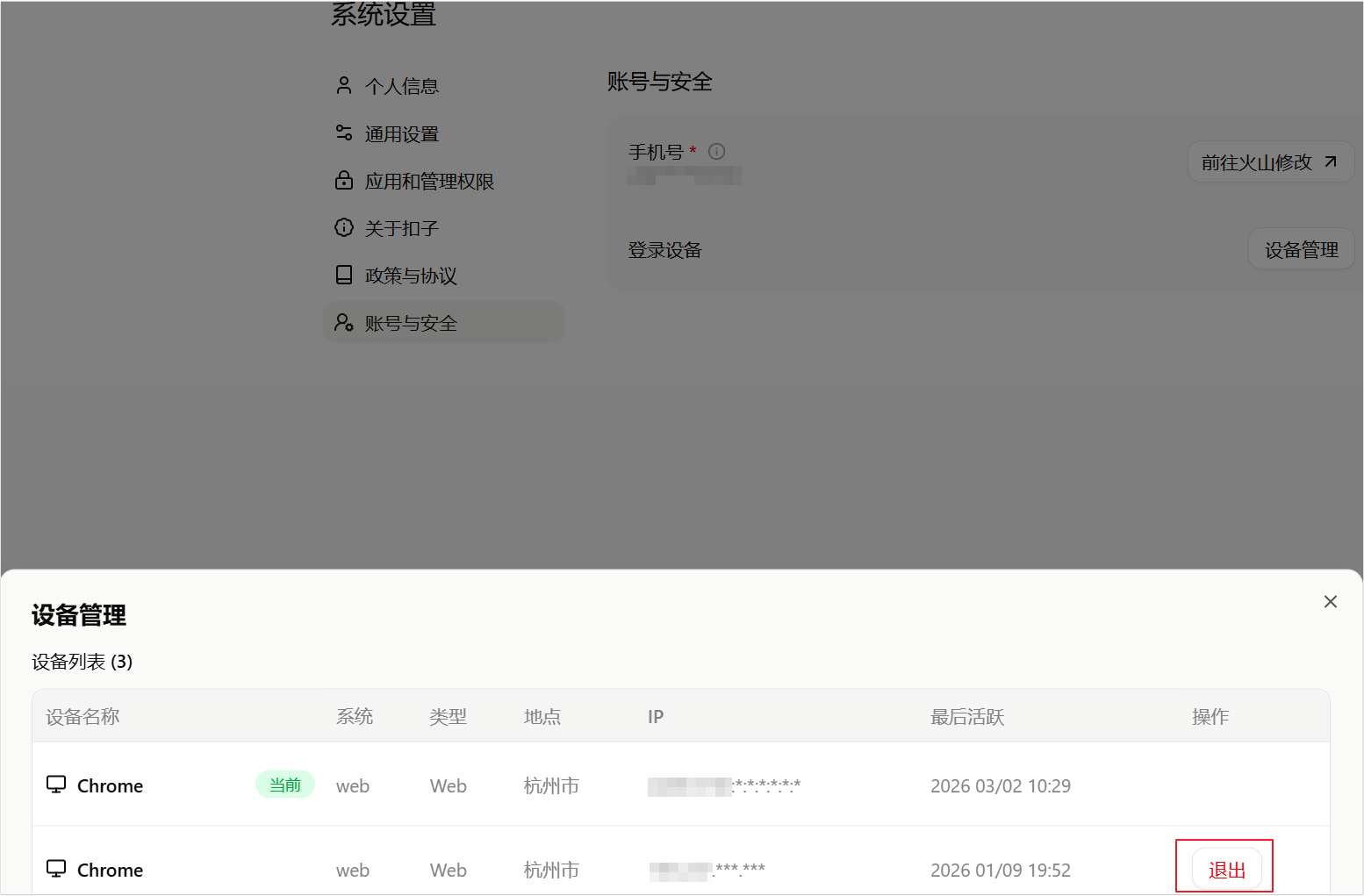Click Web type cell in current device row

point(449,785)
